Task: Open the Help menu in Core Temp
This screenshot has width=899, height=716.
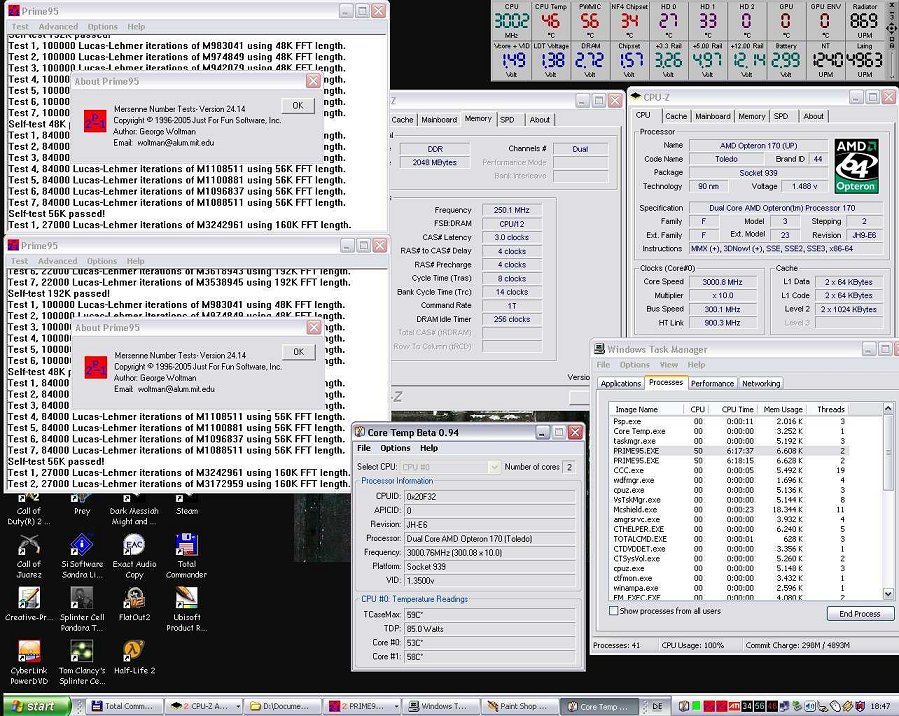Action: (x=429, y=448)
